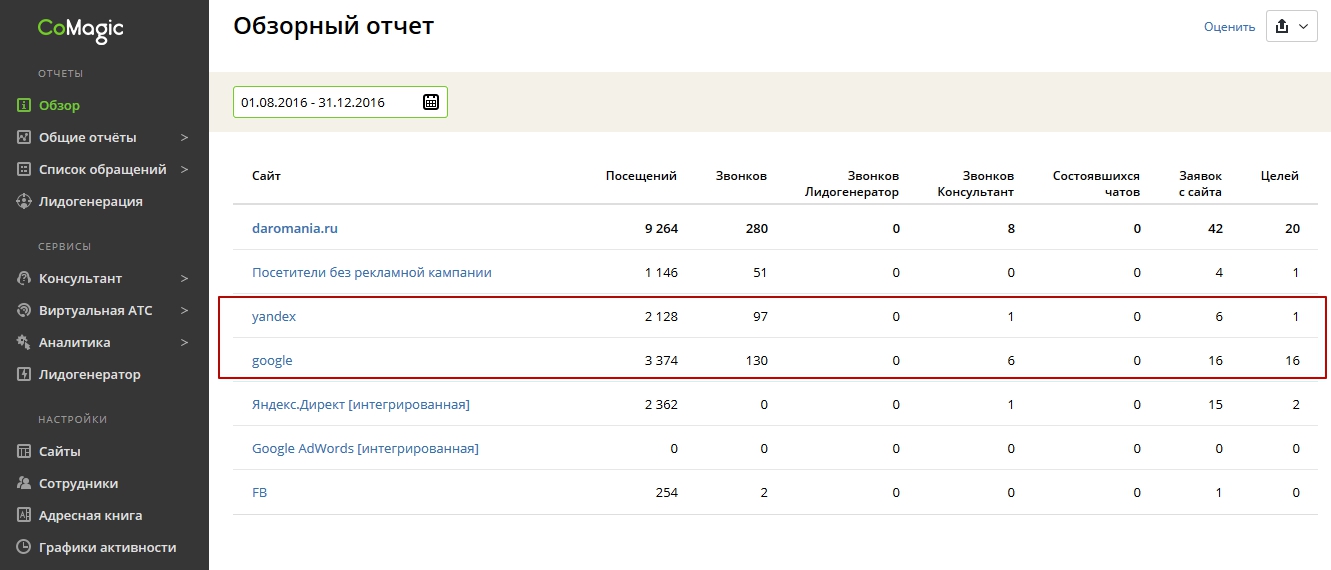Click the Звонков column header
This screenshot has width=1331, height=570.
click(742, 176)
